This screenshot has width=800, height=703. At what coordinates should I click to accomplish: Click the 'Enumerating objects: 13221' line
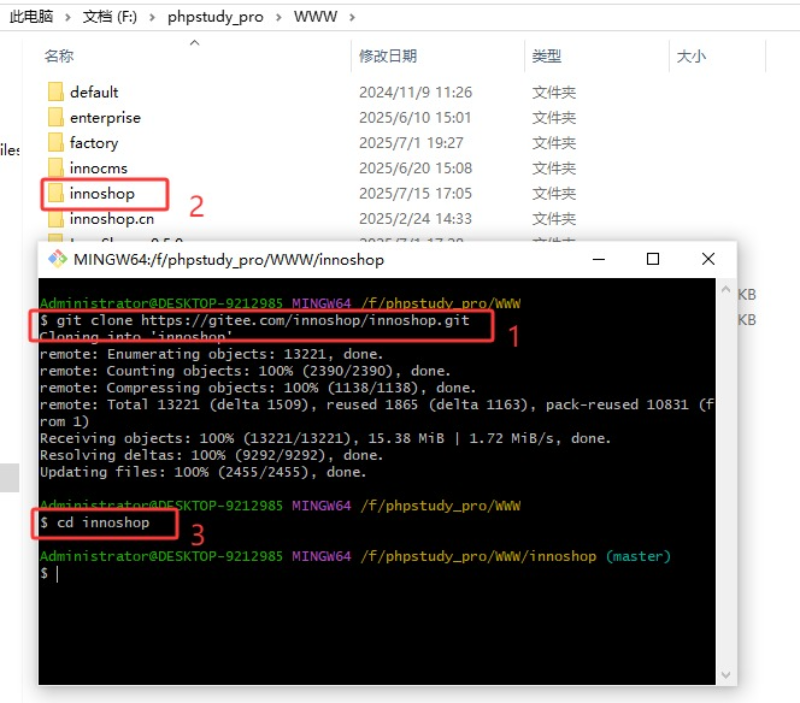pyautogui.click(x=211, y=354)
